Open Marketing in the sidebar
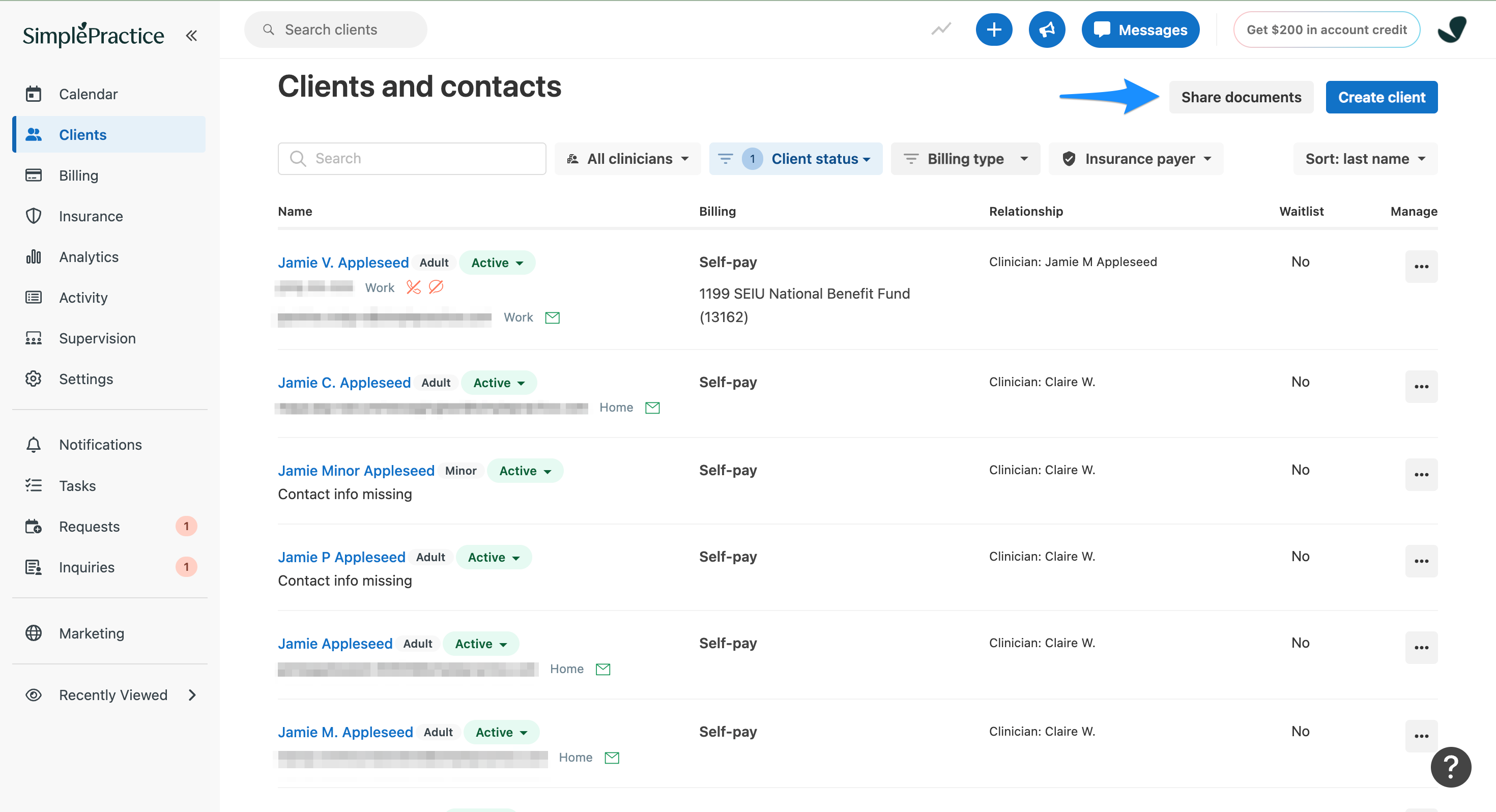 (x=109, y=633)
